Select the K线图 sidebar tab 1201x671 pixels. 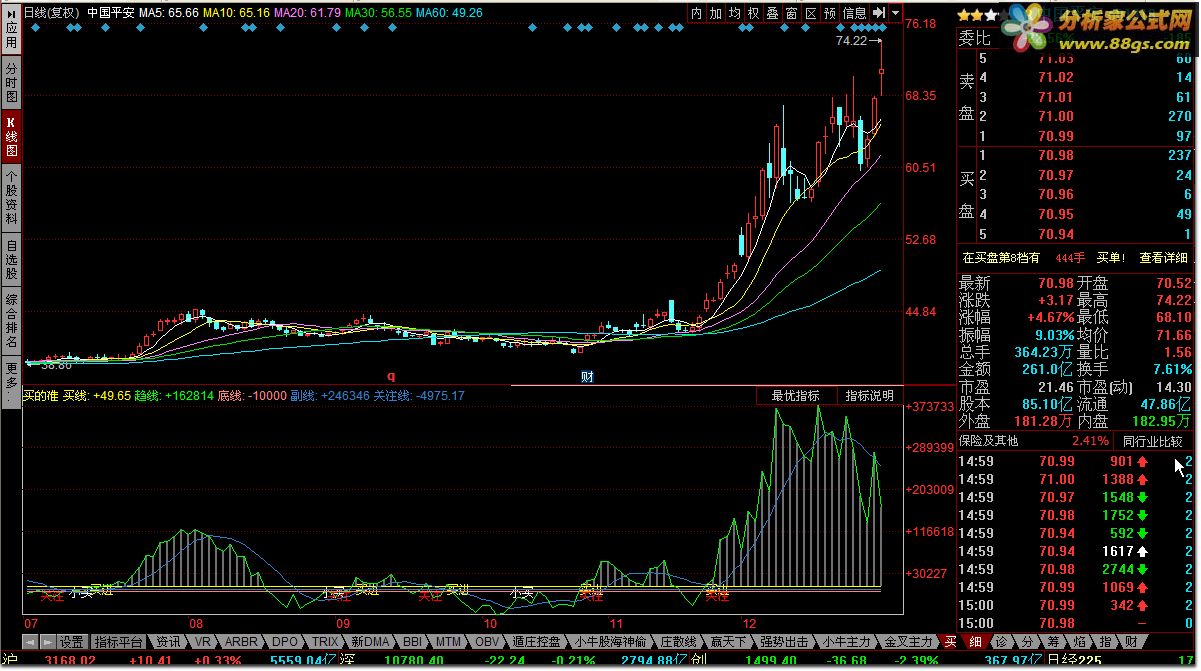pos(11,138)
